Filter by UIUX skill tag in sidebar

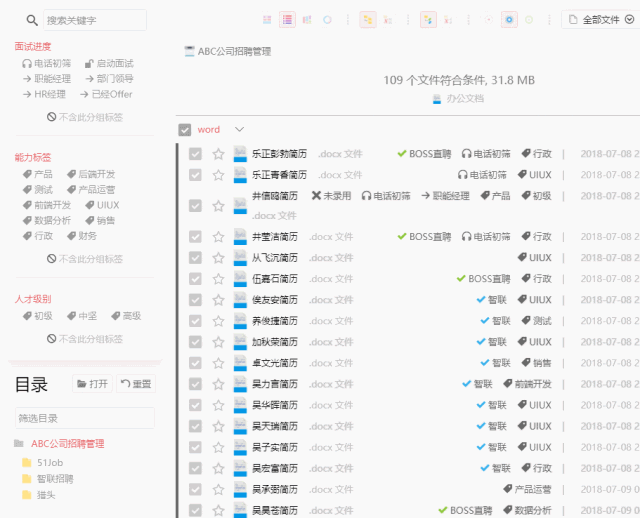[x=102, y=205]
